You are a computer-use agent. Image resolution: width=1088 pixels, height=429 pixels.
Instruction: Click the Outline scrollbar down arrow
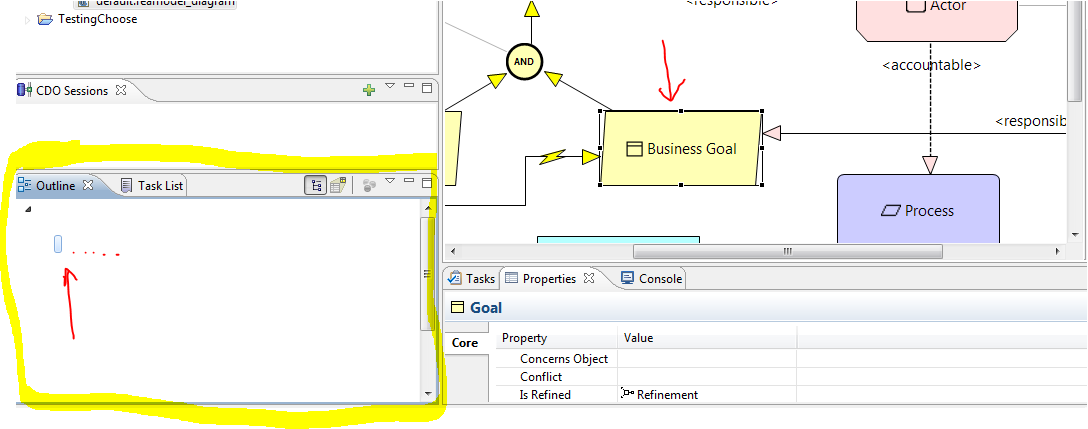427,394
